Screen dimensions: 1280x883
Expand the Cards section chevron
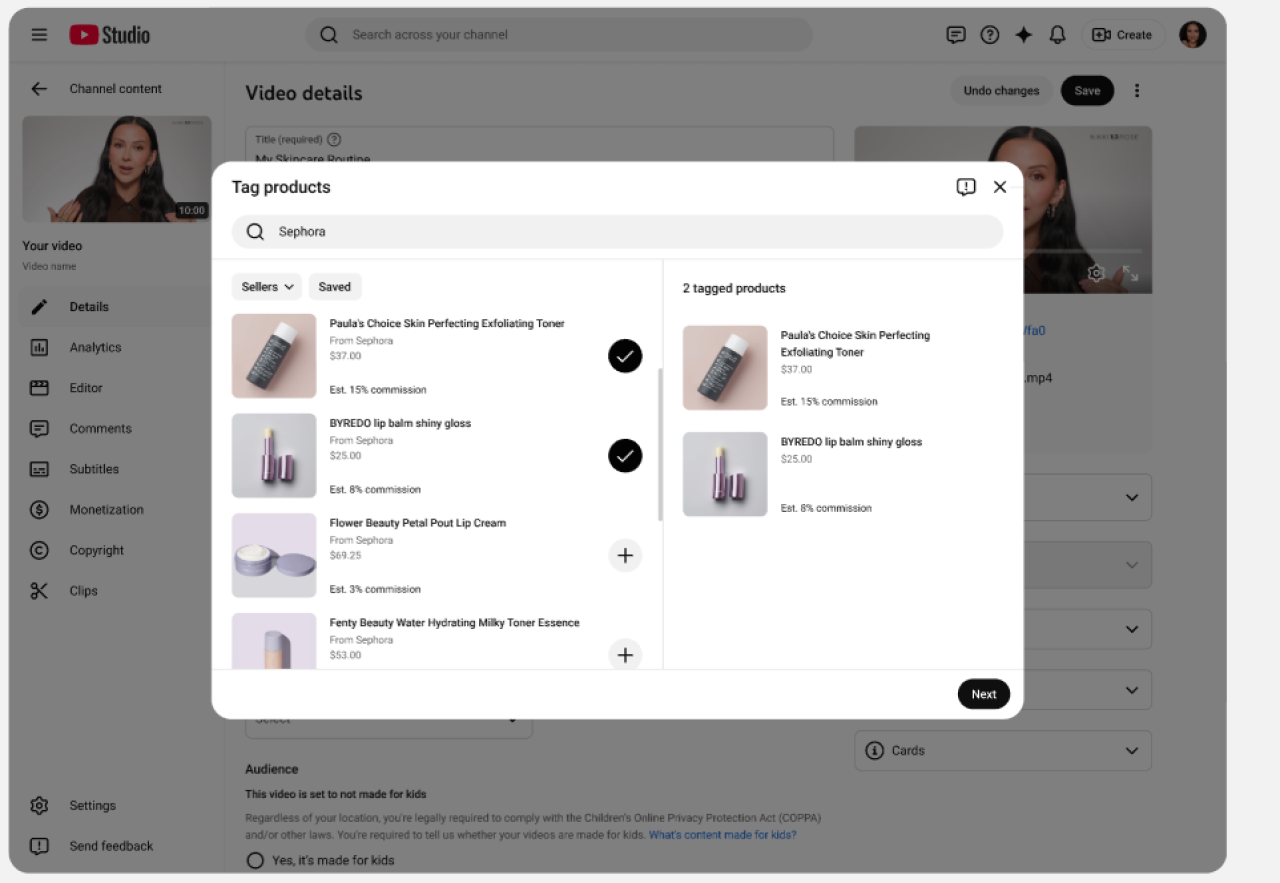click(x=1131, y=751)
